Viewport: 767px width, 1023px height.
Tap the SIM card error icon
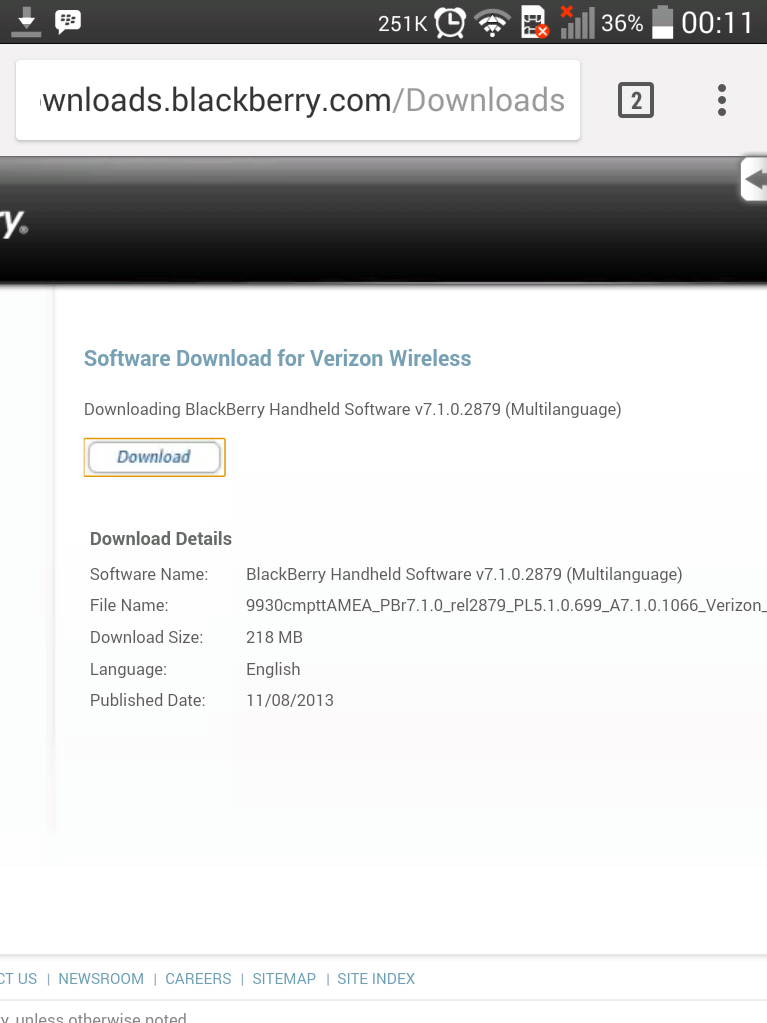[534, 22]
